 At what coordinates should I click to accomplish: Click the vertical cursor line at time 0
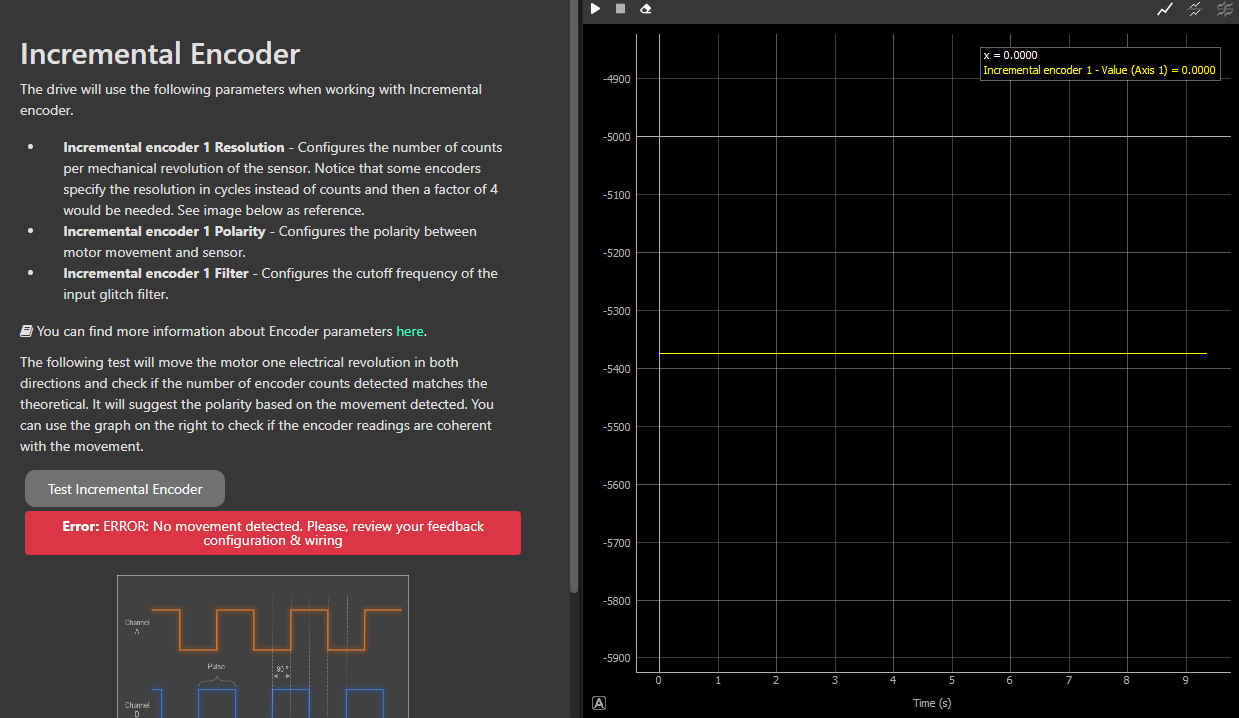pyautogui.click(x=659, y=250)
